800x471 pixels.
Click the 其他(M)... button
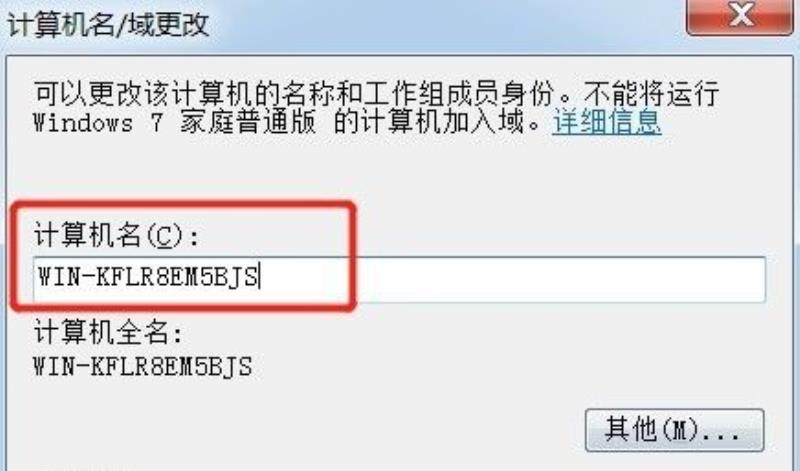(674, 430)
